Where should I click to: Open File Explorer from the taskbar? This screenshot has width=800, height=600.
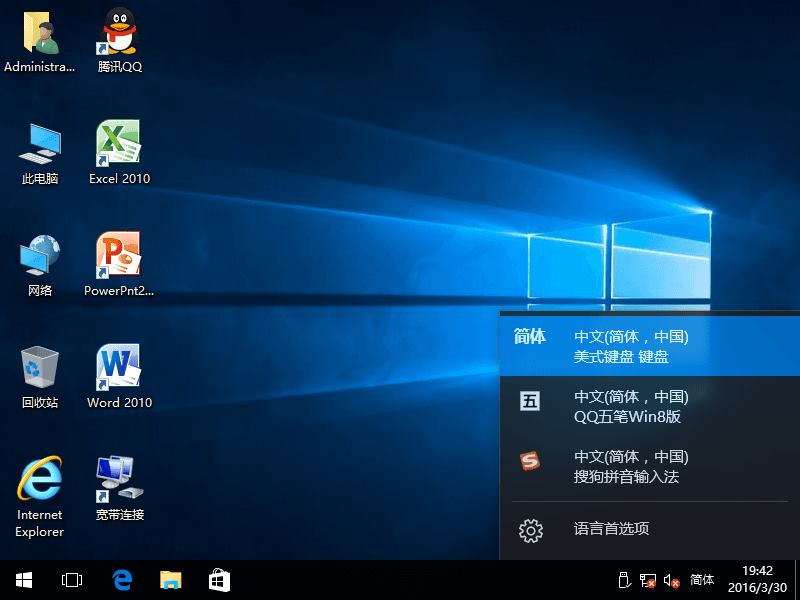(x=170, y=578)
